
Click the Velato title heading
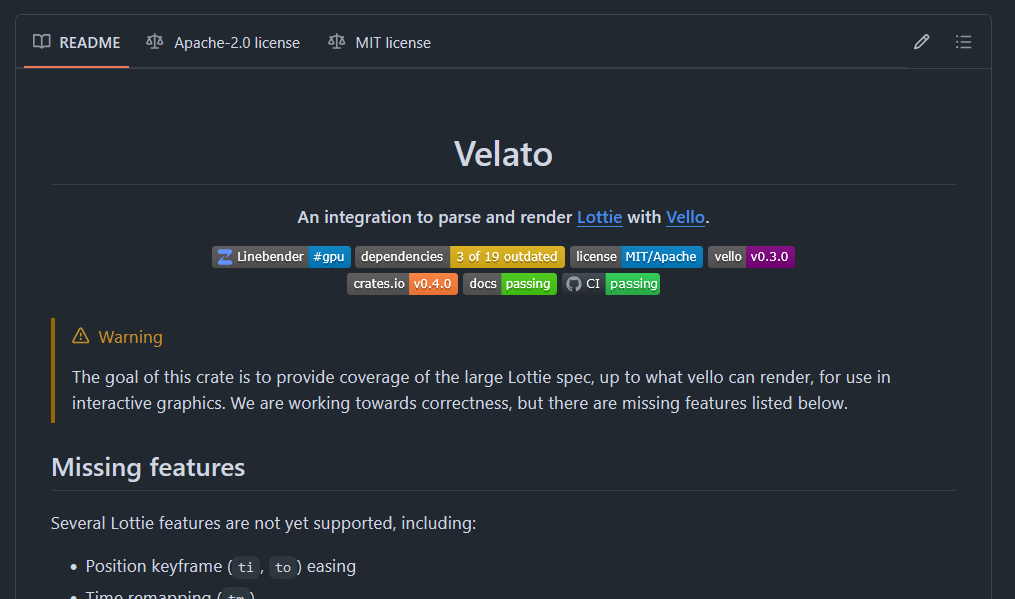click(503, 153)
